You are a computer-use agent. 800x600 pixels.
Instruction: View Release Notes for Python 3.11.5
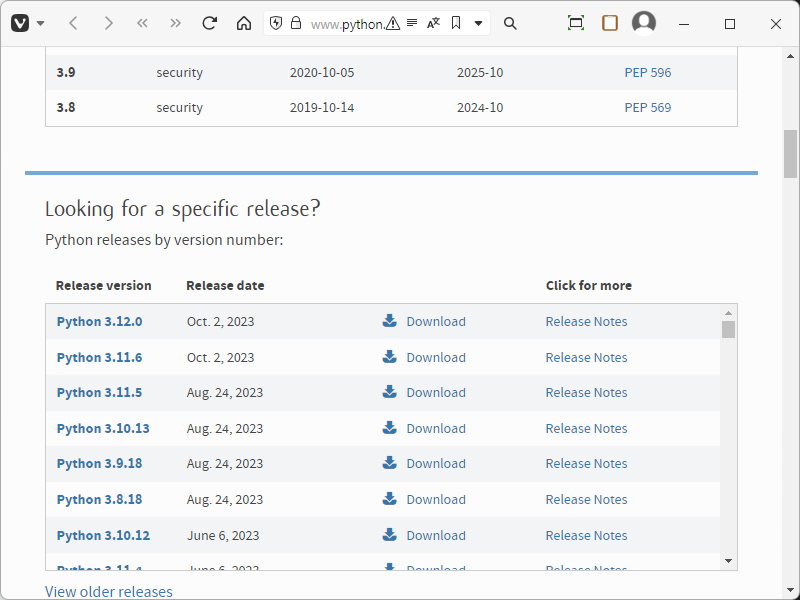pyautogui.click(x=587, y=393)
